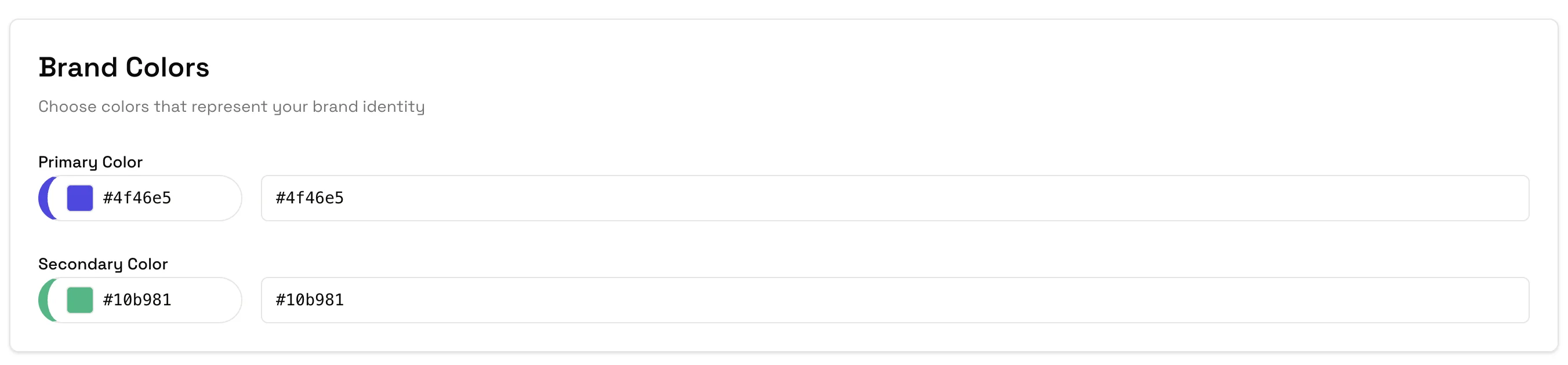Click the green square swatch for Secondary Color

[x=80, y=300]
